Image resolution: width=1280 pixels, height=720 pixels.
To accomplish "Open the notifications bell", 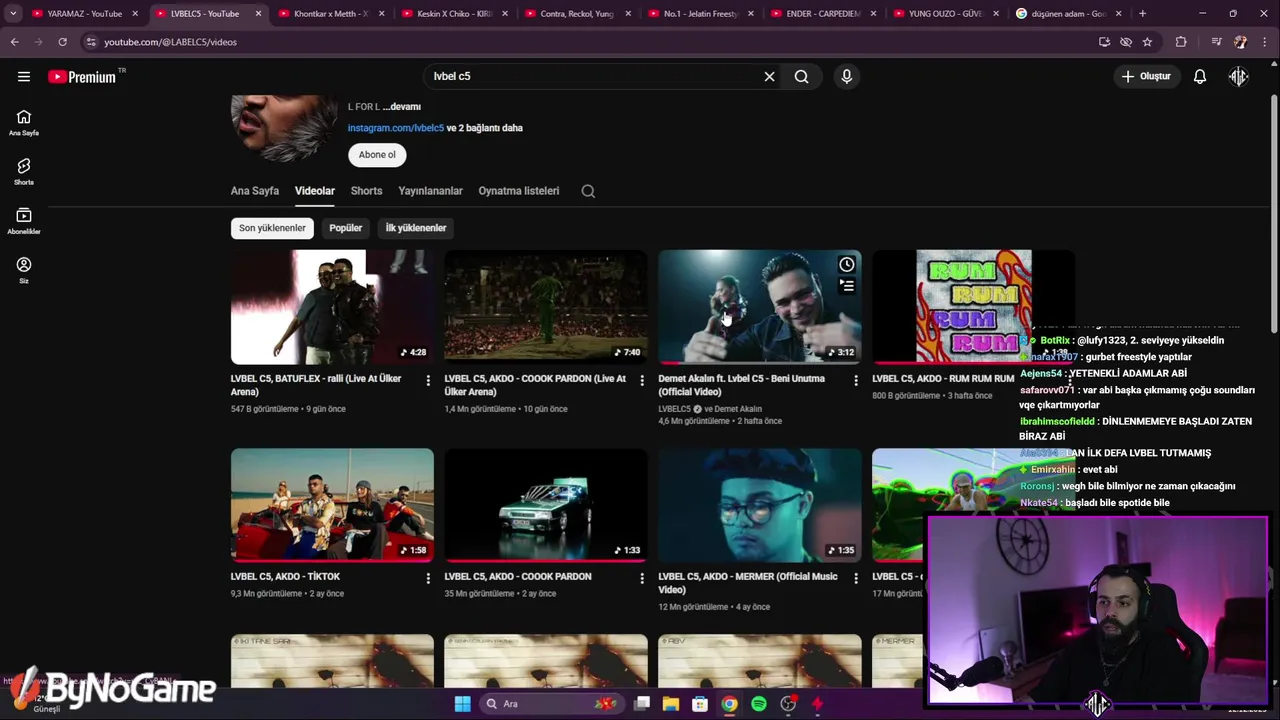I will [1199, 76].
